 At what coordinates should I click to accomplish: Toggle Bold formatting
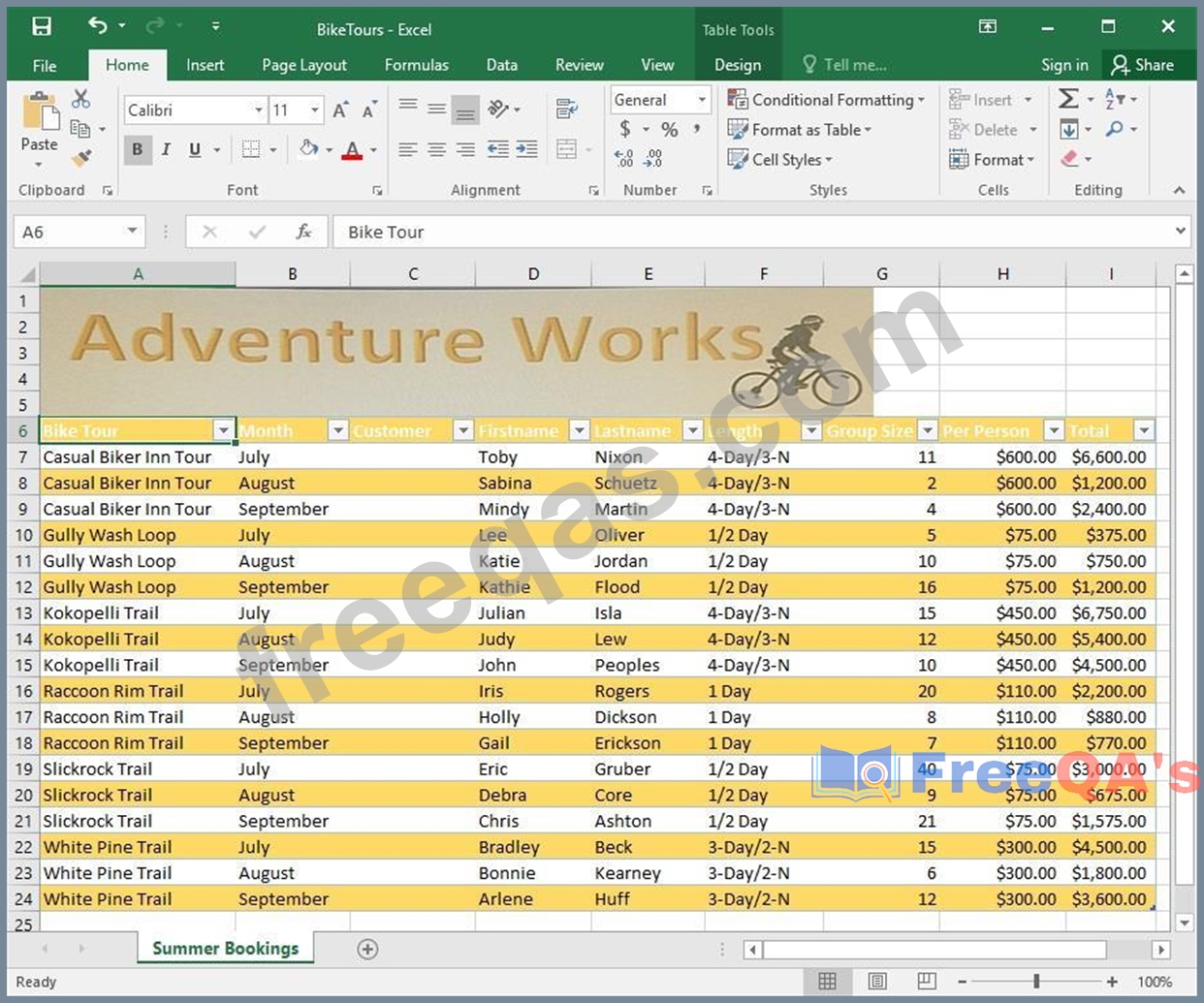tap(138, 149)
